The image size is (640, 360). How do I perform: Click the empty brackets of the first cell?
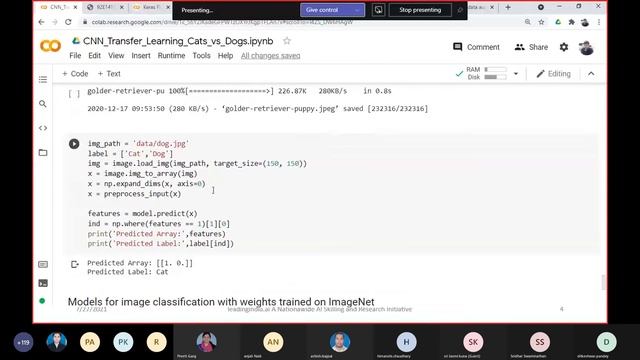(74, 94)
